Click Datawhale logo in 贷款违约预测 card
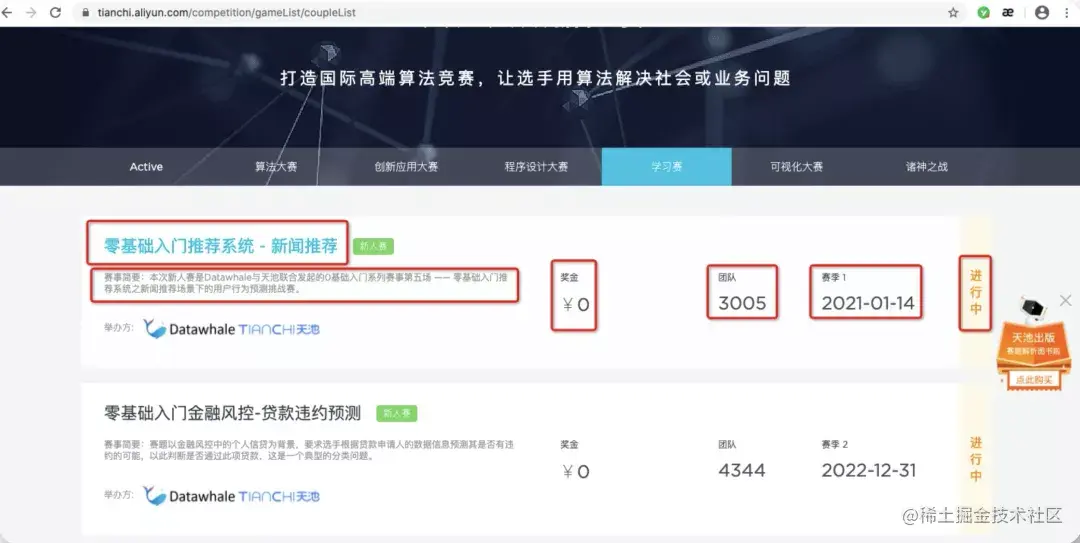Screen dimensions: 1080x543 point(189,496)
